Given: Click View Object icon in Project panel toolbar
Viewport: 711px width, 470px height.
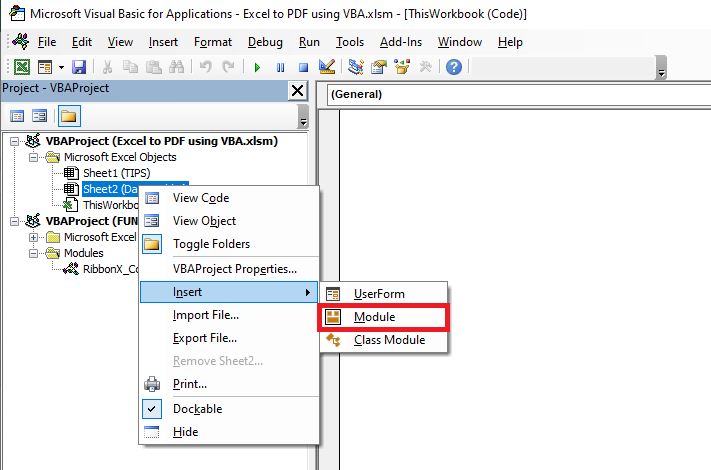Looking at the screenshot, I should pyautogui.click(x=39, y=116).
